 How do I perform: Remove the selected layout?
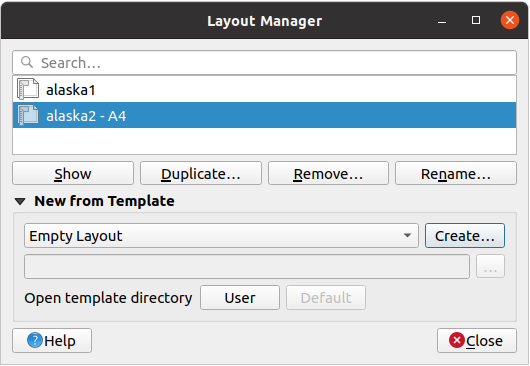328,173
